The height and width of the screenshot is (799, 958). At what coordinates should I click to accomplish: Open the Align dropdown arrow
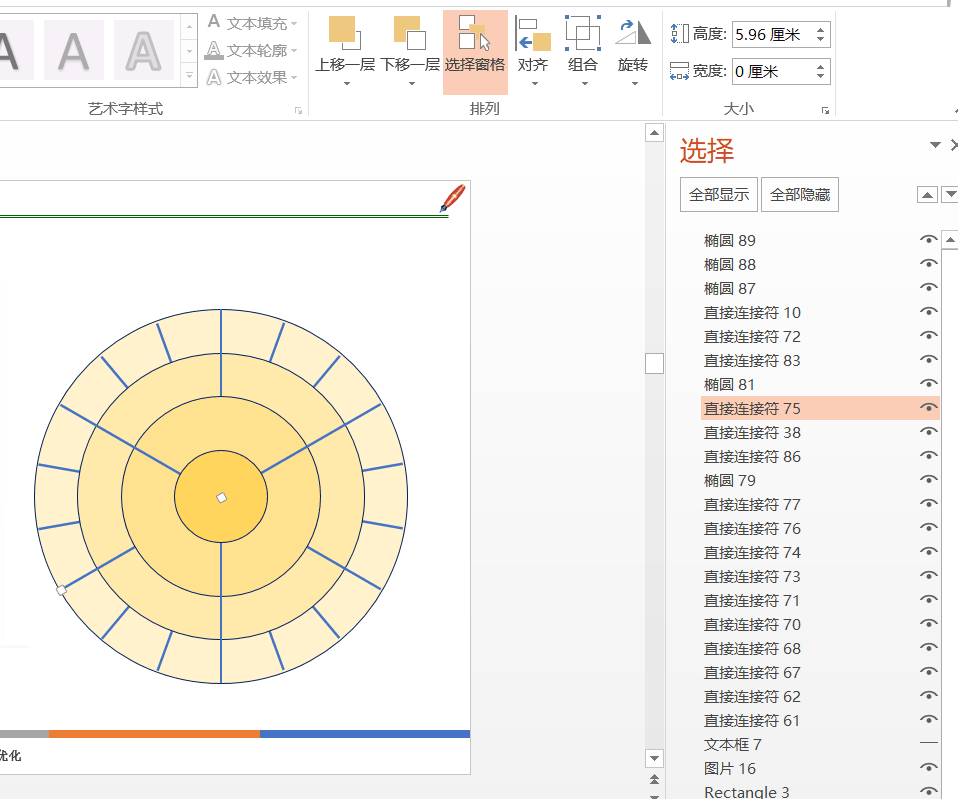point(535,84)
